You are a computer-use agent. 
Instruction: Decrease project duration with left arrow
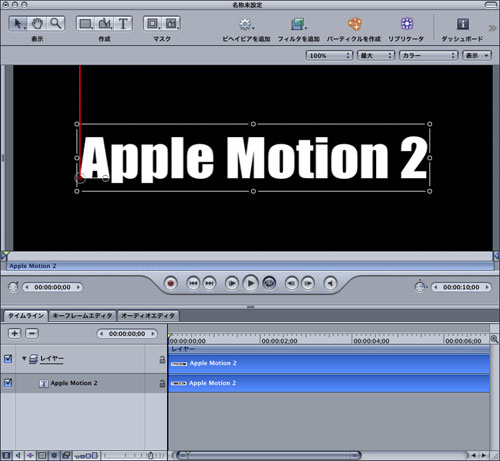point(435,287)
